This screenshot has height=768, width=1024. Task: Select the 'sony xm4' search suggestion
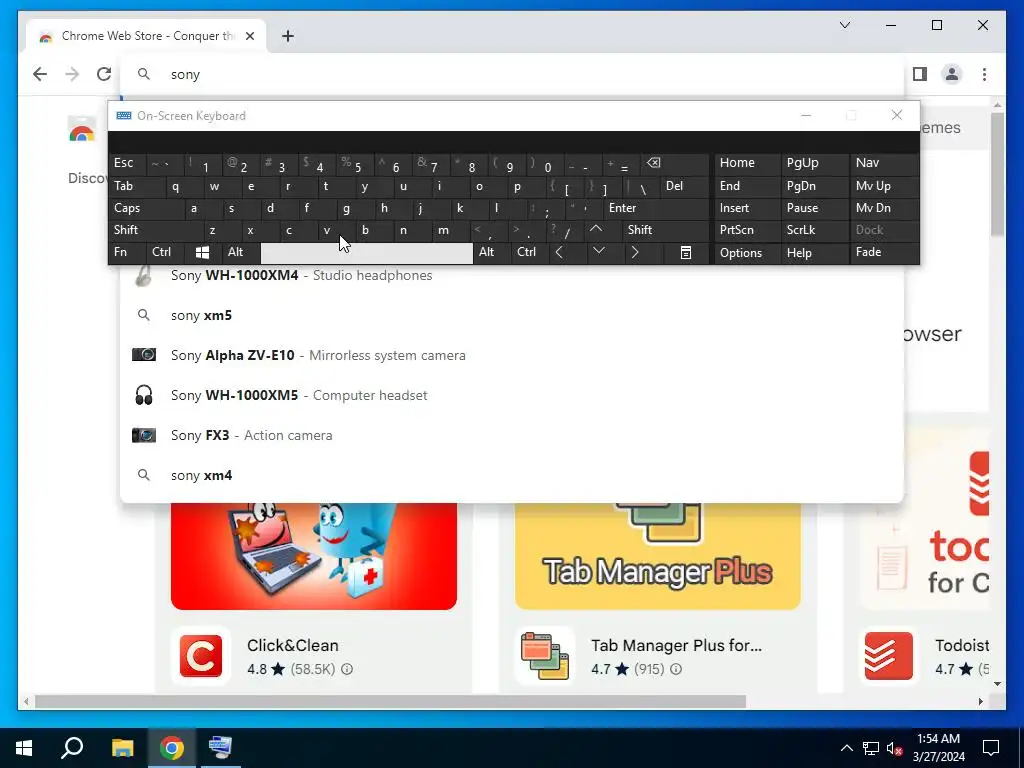512,475
